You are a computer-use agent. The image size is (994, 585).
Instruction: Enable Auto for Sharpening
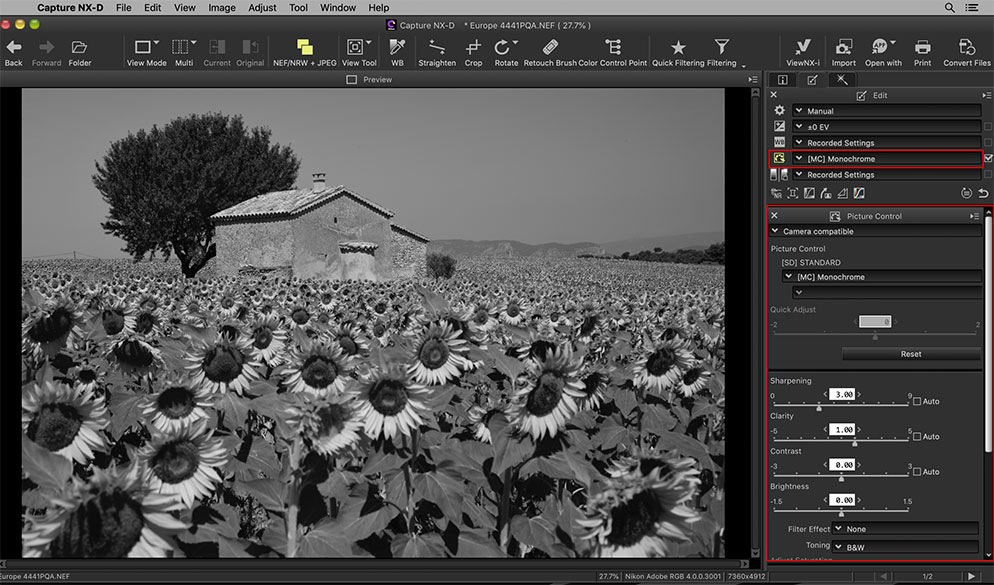coord(917,401)
